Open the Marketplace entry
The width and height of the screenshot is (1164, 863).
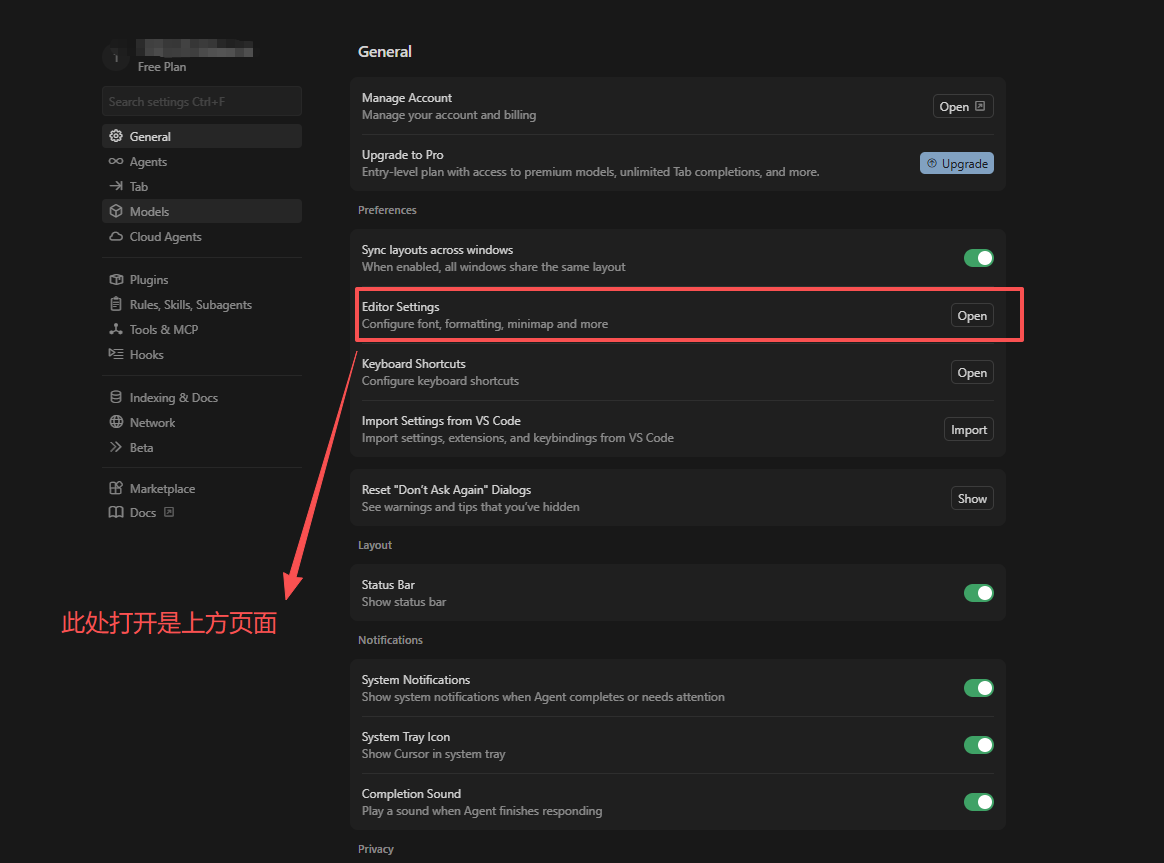click(x=202, y=488)
